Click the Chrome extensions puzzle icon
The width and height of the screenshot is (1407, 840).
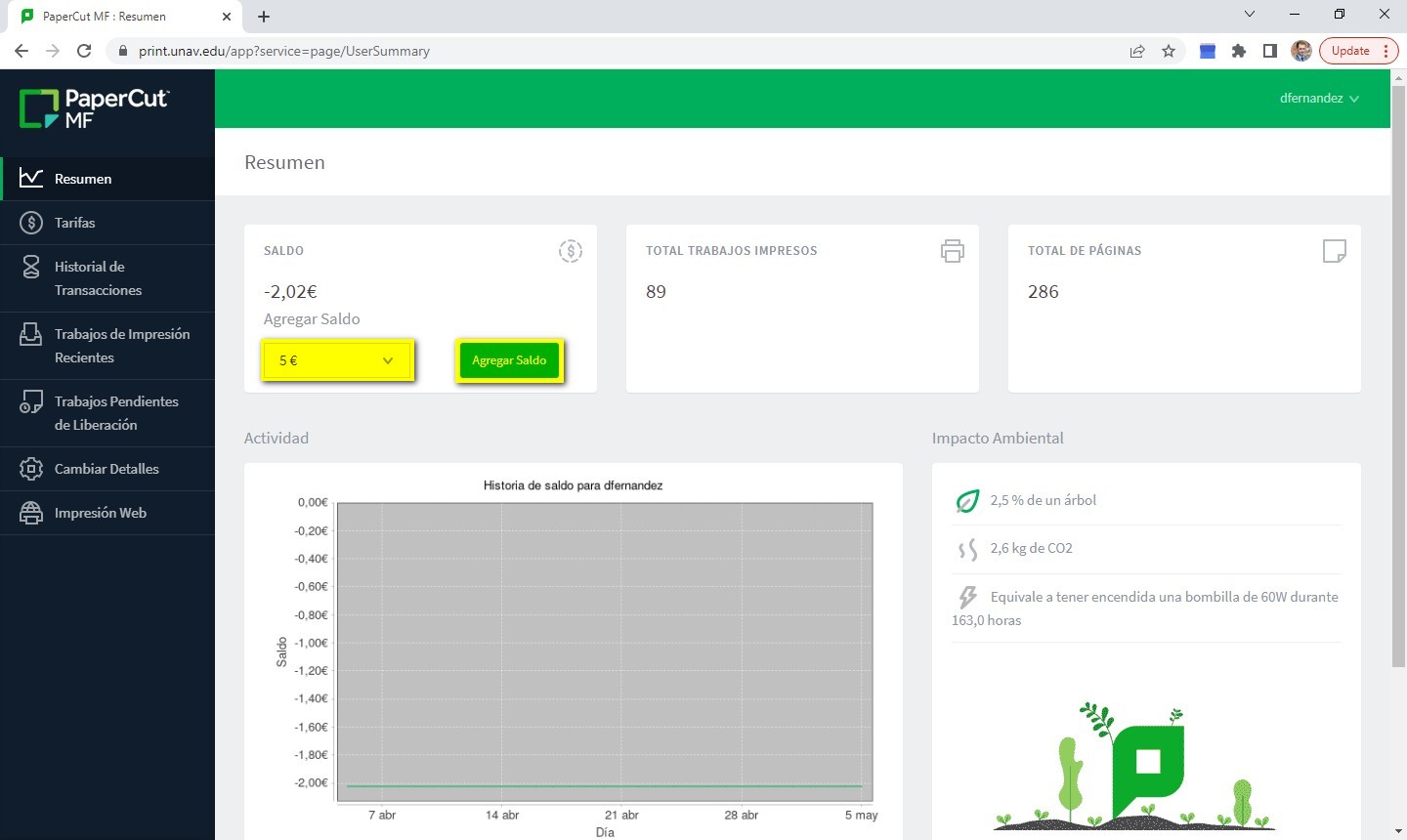tap(1239, 51)
